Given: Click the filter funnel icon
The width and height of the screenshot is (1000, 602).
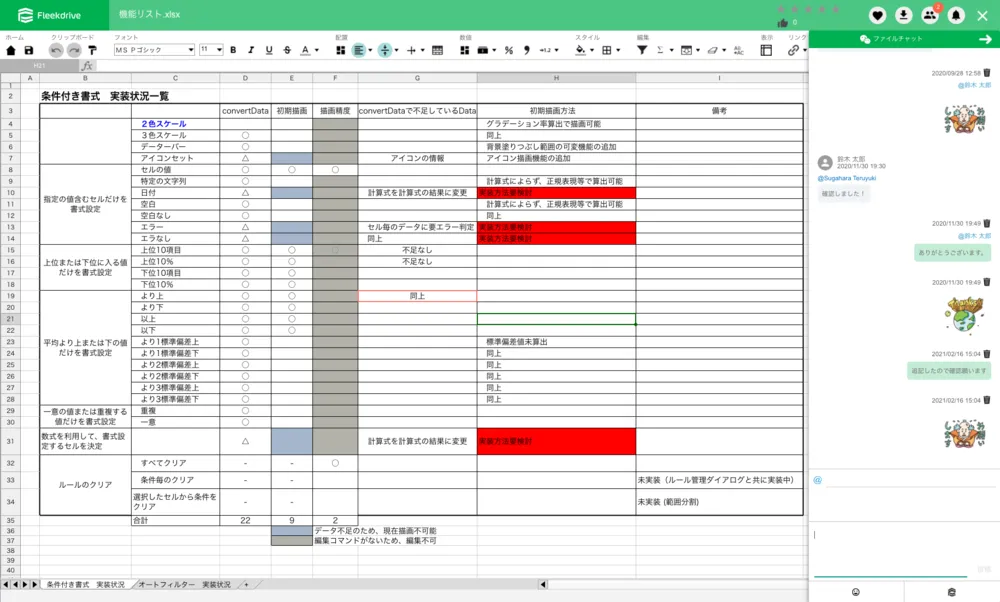Looking at the screenshot, I should (x=642, y=50).
